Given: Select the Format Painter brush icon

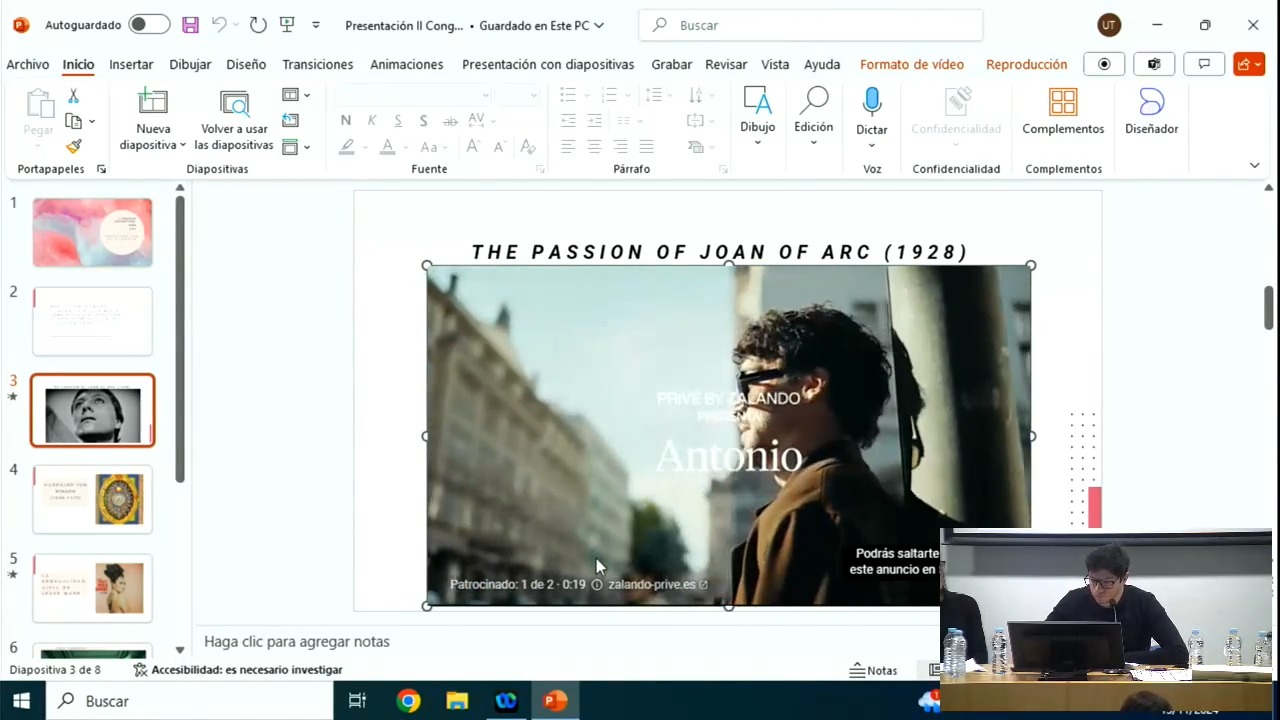Looking at the screenshot, I should point(73,146).
